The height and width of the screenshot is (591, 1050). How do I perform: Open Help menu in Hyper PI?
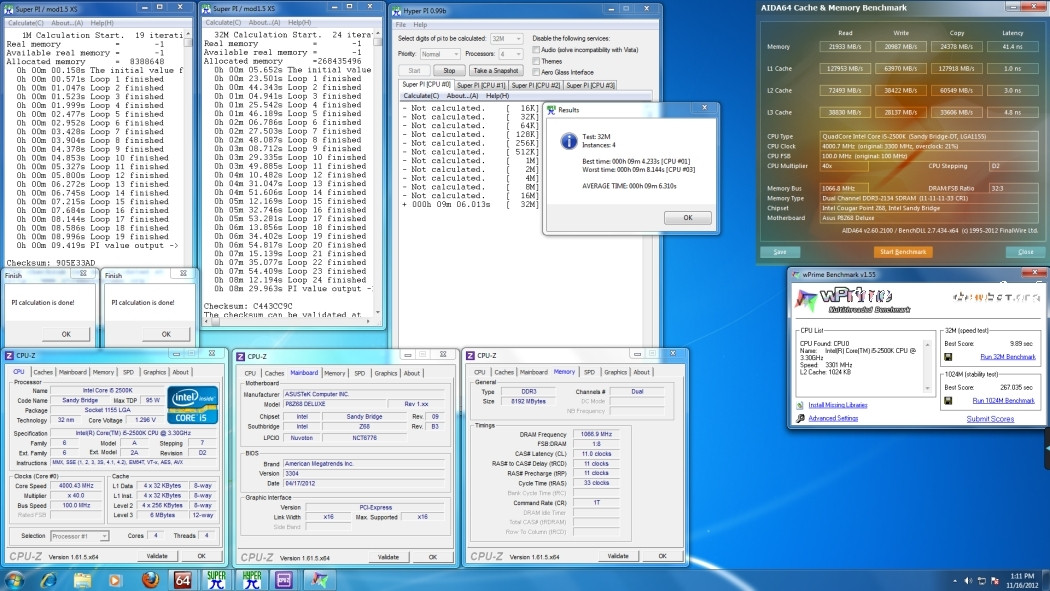tap(421, 25)
